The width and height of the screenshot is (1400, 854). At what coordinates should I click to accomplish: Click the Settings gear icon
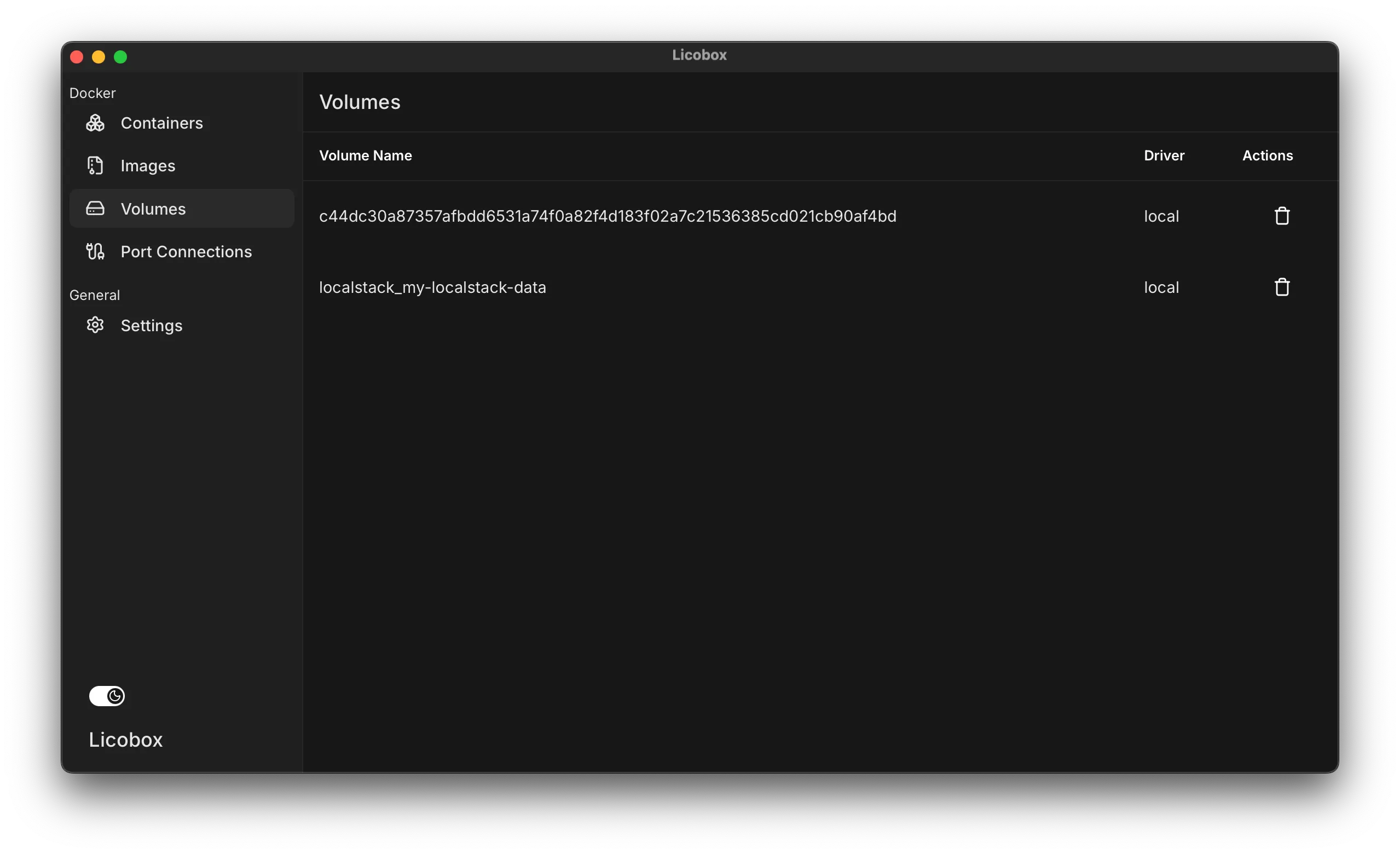95,325
